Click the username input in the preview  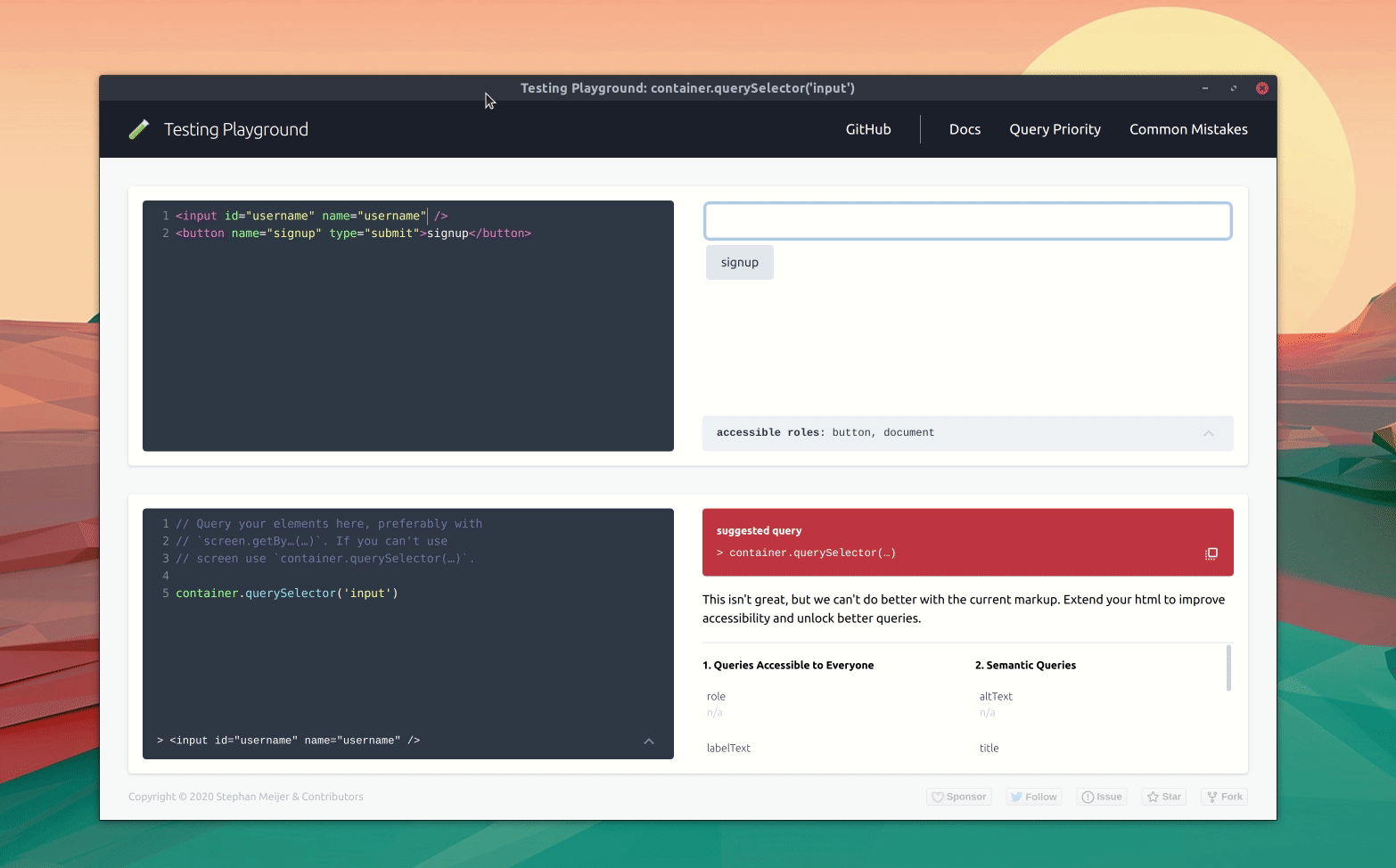click(967, 220)
